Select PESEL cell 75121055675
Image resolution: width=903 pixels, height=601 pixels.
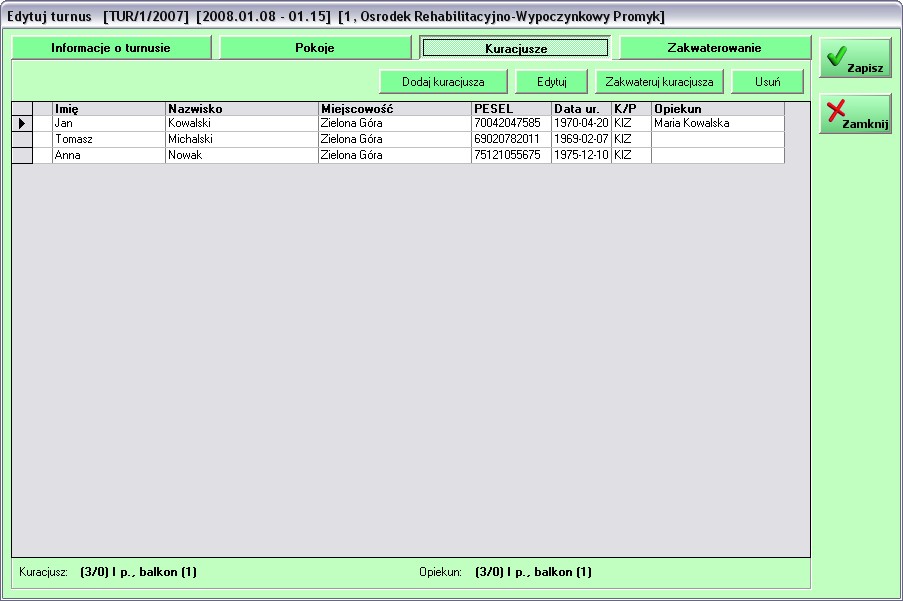tap(511, 155)
